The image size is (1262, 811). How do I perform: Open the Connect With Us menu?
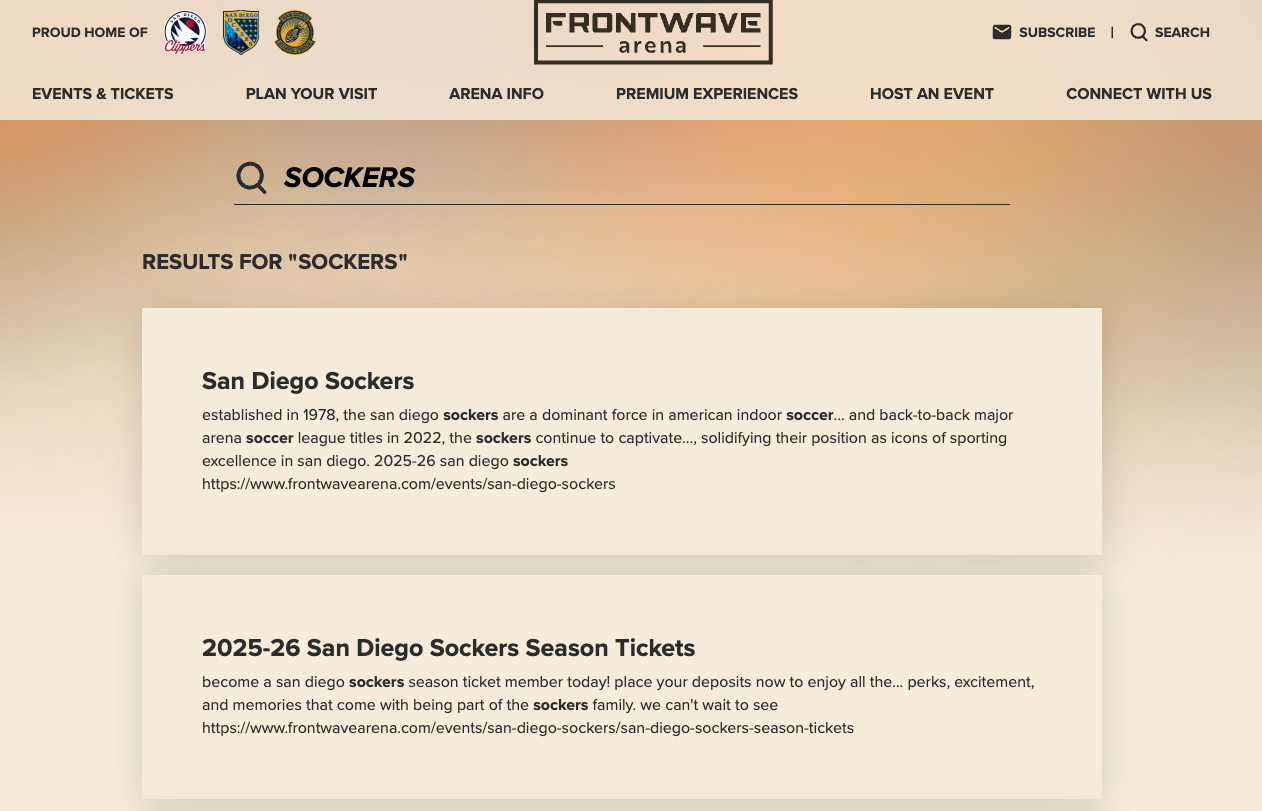pos(1139,94)
